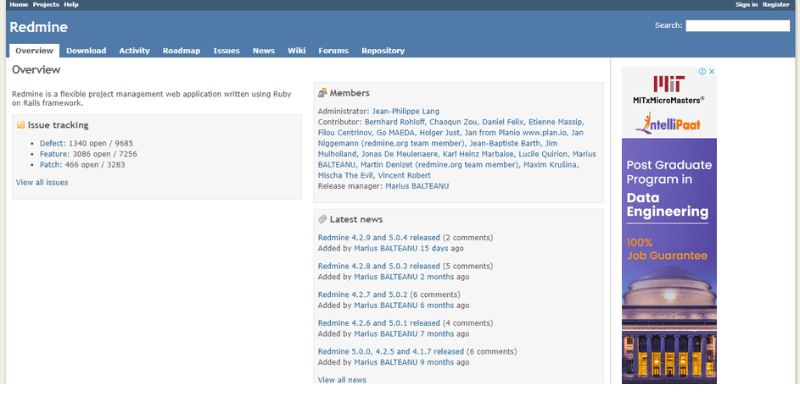Open Bernhard Rohloff's profile
The width and height of the screenshot is (800, 400).
(x=395, y=122)
